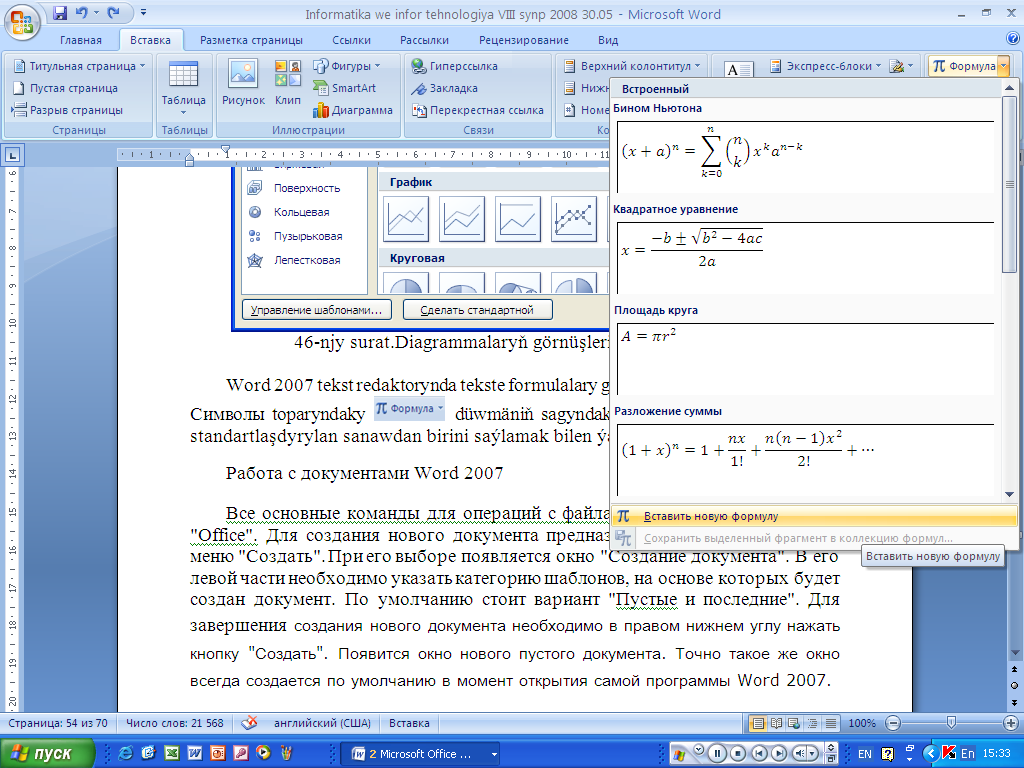Open the signature line dropdown
1024x768 pixels.
pyautogui.click(x=903, y=66)
